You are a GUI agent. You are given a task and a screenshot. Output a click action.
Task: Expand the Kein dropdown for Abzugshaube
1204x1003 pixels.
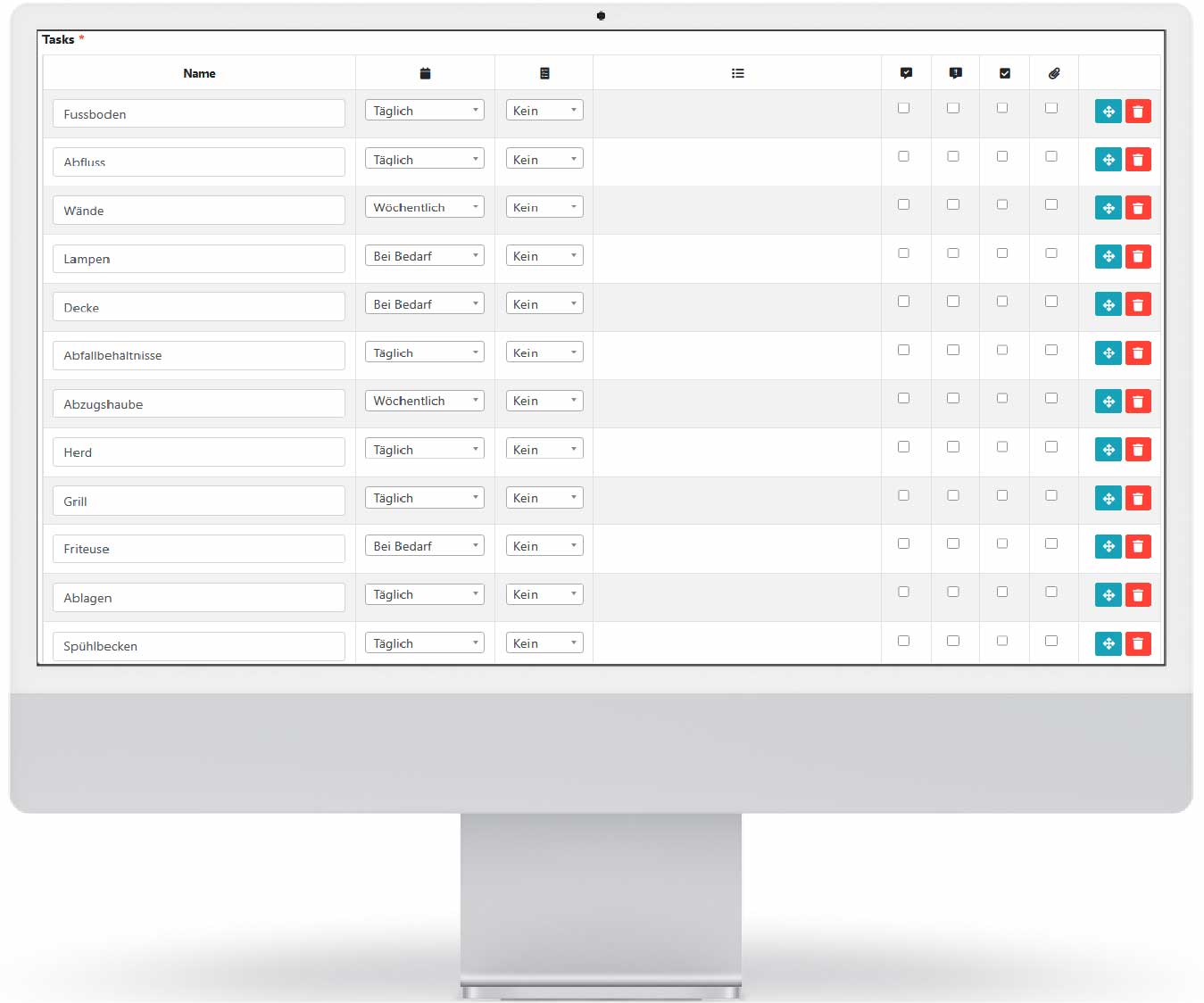(x=544, y=401)
